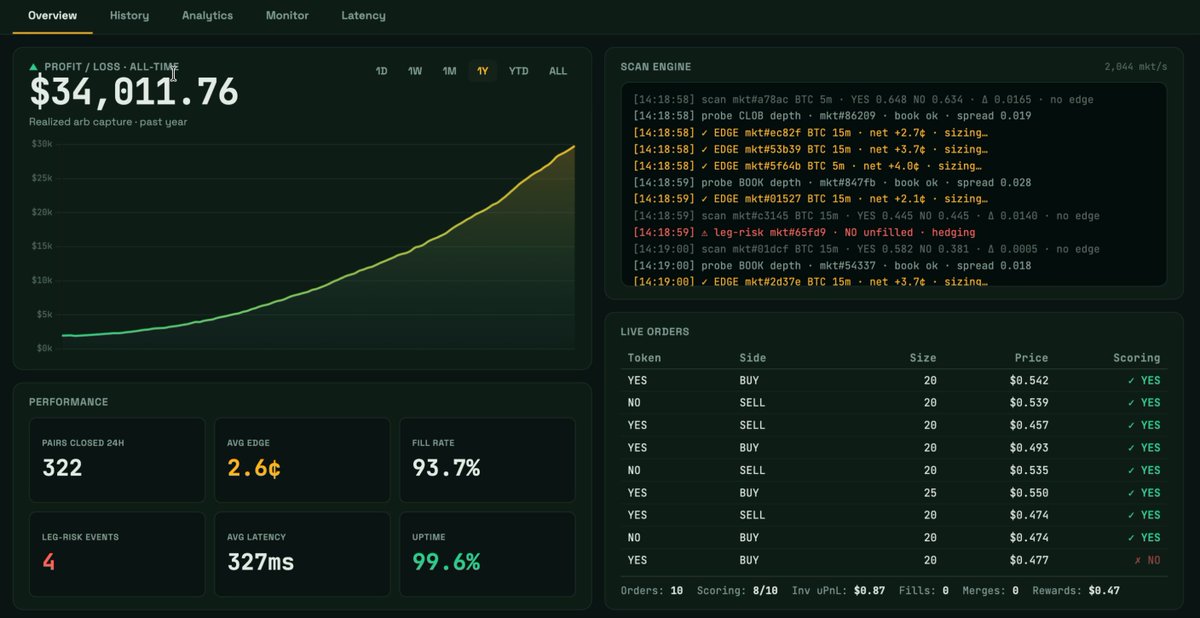This screenshot has height=618, width=1200.
Task: Click the Fill Rate value 93.7%
Action: [446, 468]
